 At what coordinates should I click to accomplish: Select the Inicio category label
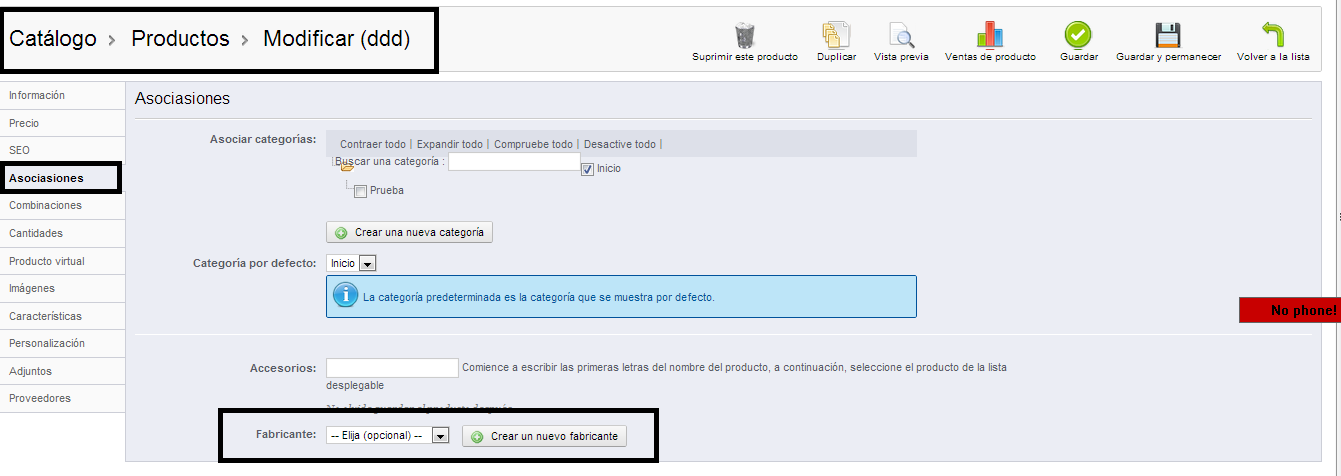609,169
